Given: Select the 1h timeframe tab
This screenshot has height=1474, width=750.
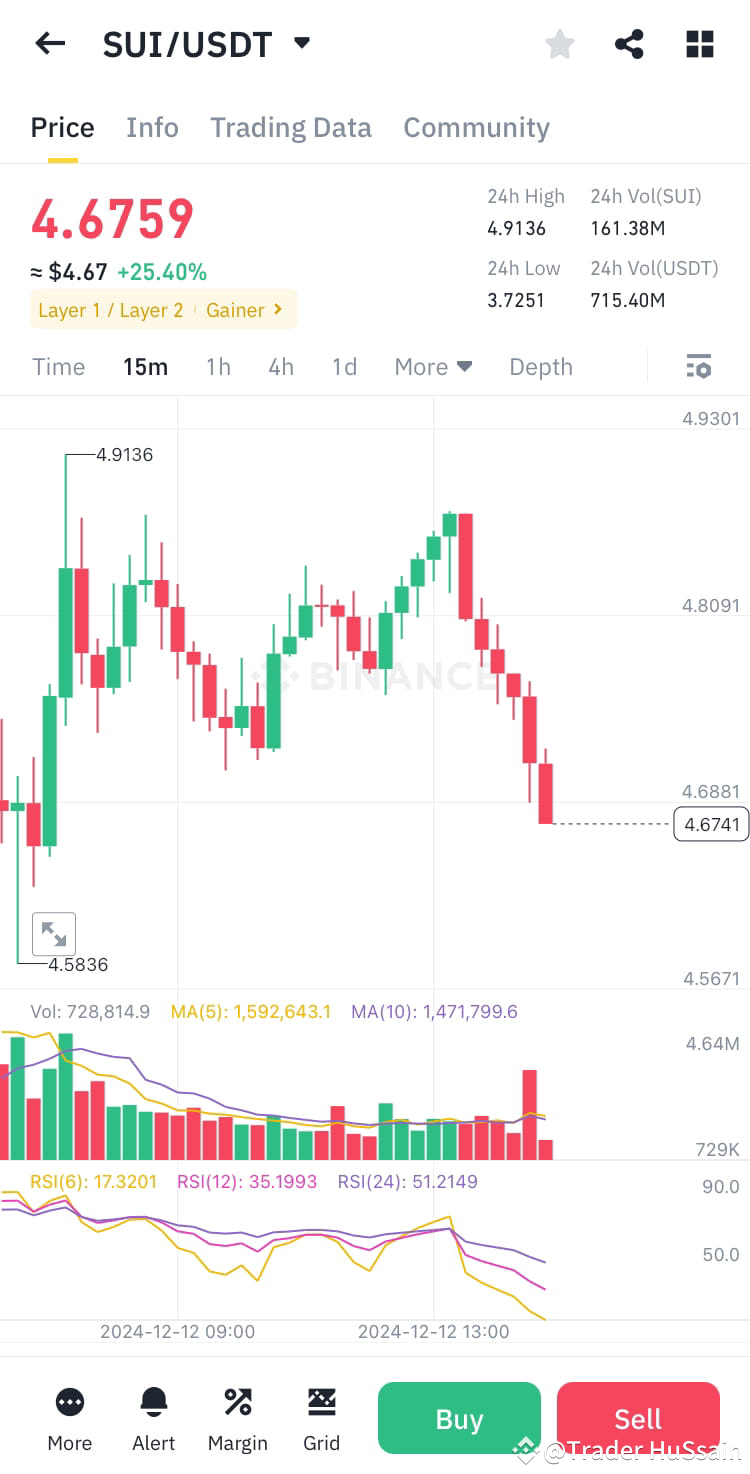Looking at the screenshot, I should [x=218, y=366].
